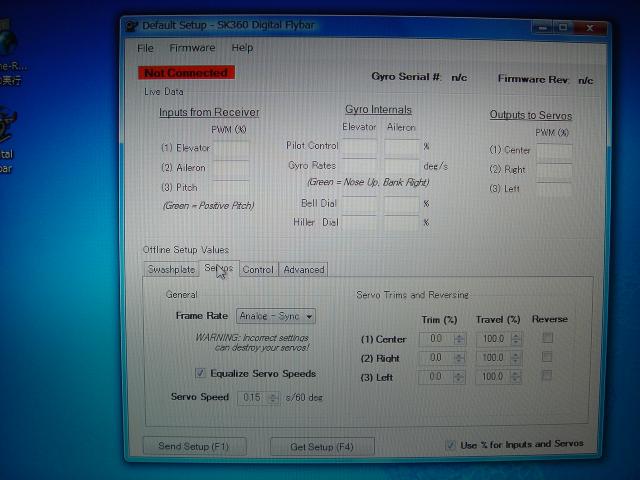
Task: Enable Reverse for the Center servo
Action: (x=547, y=338)
